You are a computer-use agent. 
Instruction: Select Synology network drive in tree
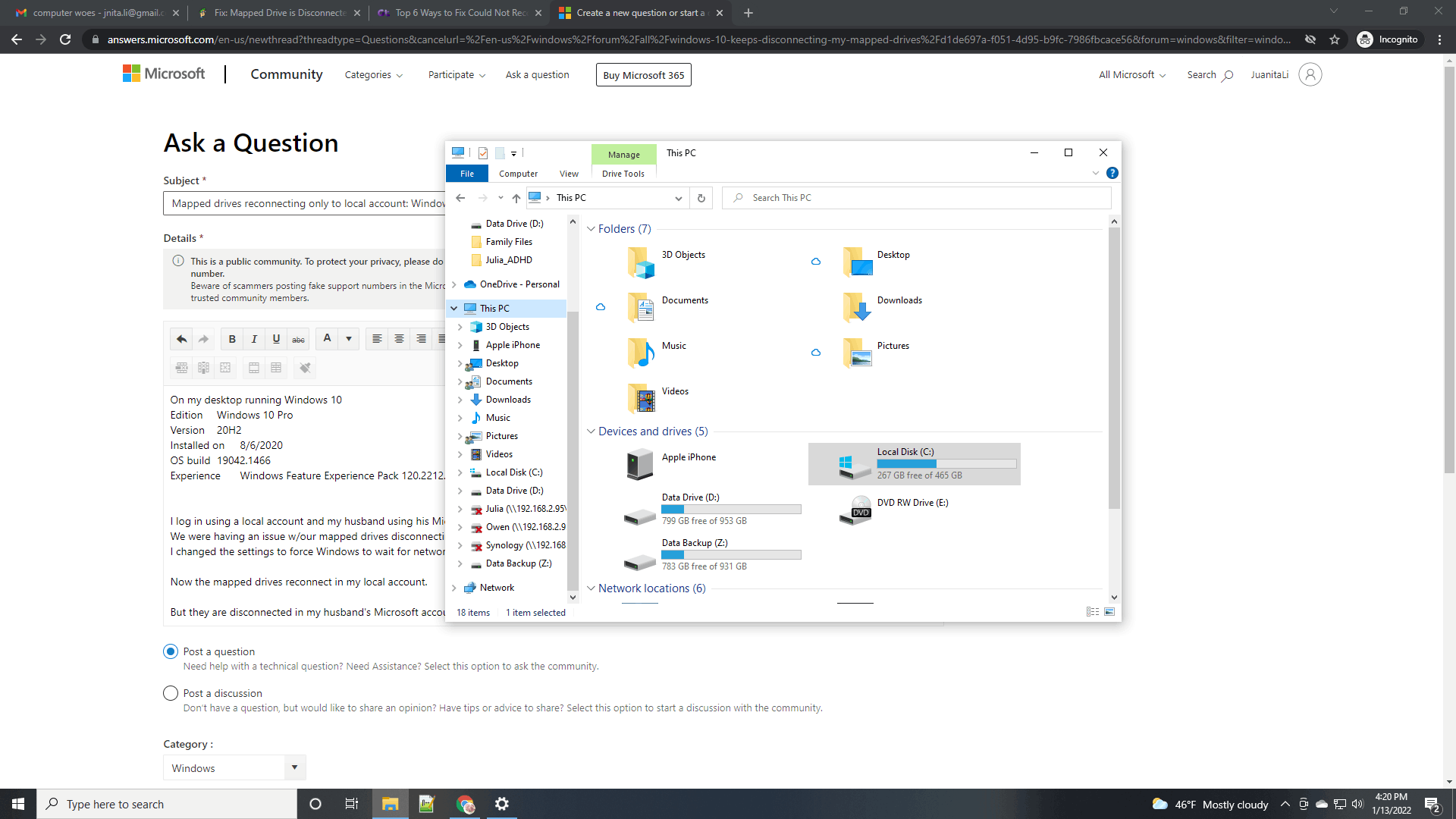click(519, 545)
